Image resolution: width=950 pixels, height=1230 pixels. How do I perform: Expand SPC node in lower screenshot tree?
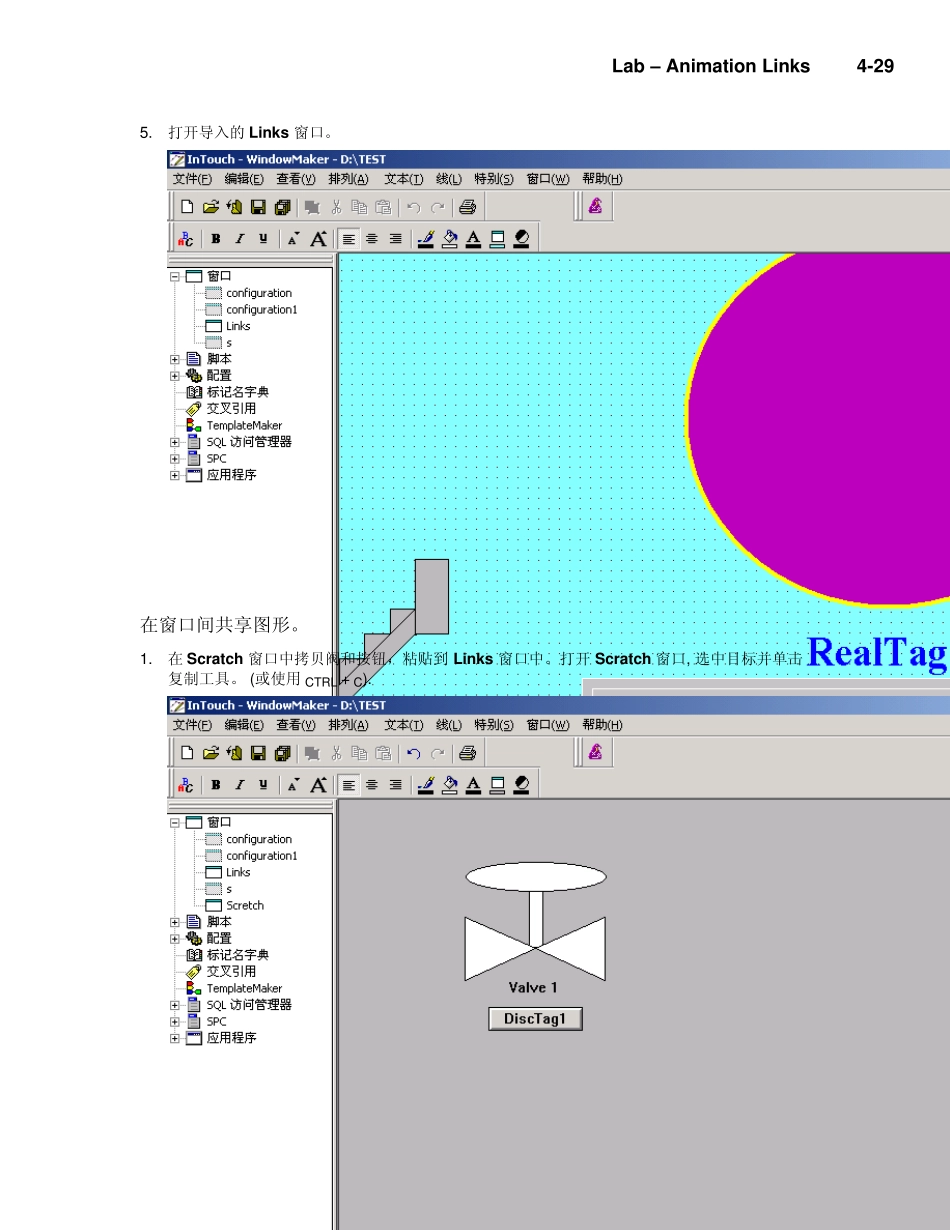tap(175, 1021)
